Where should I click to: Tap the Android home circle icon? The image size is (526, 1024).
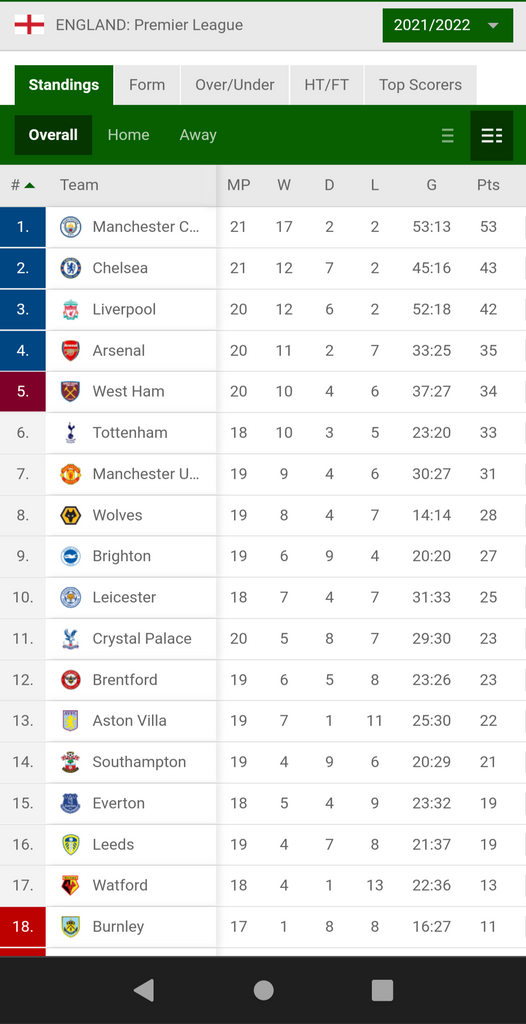pos(263,990)
